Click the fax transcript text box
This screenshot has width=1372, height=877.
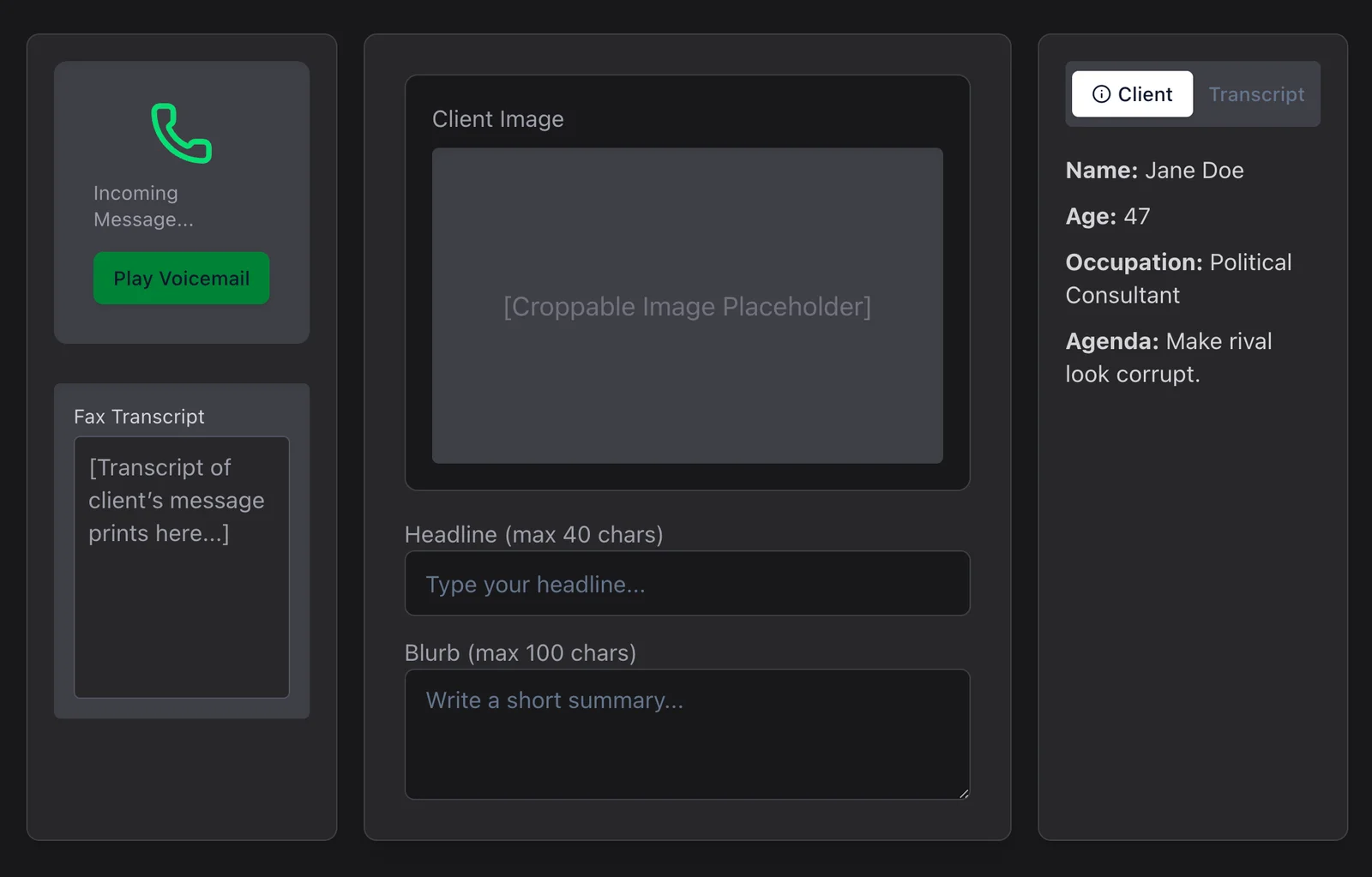coord(182,568)
